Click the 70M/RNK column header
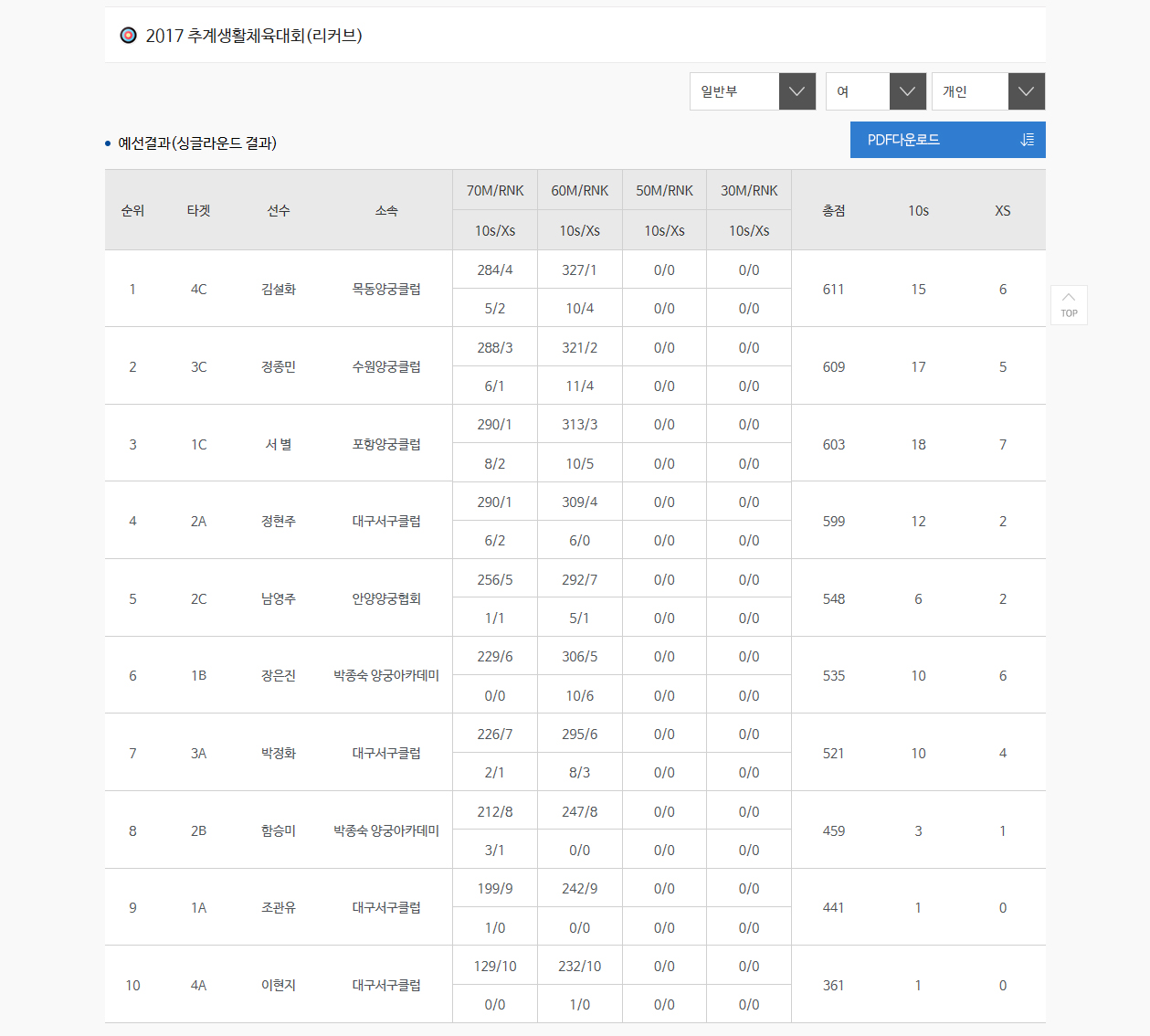 coord(495,190)
